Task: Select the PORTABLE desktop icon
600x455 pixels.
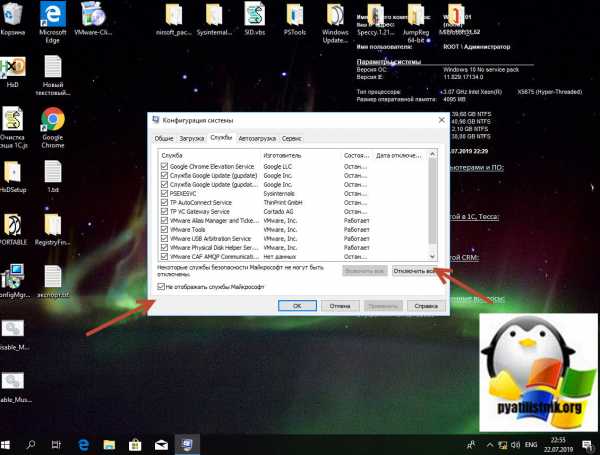Action: coord(13,229)
